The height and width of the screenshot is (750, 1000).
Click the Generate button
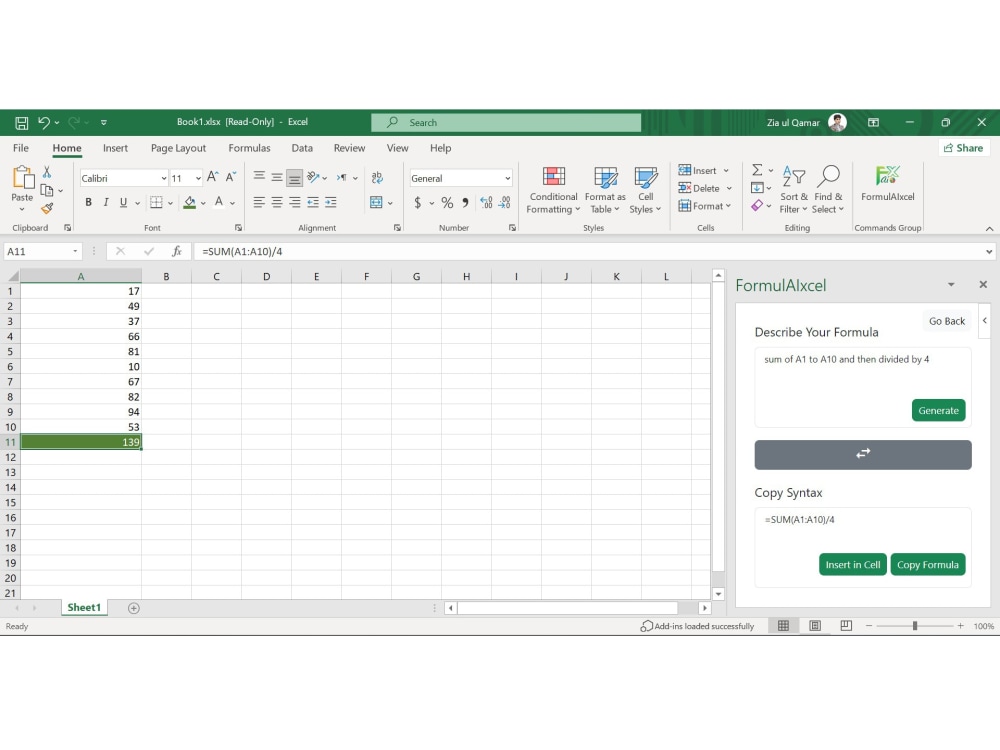[x=938, y=410]
